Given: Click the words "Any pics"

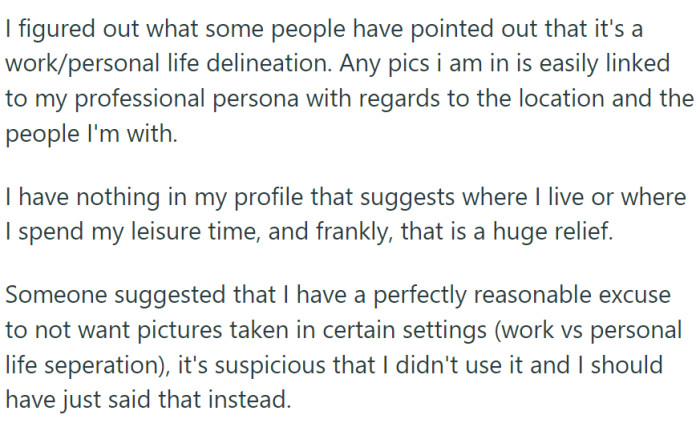Looking at the screenshot, I should 398,64.
